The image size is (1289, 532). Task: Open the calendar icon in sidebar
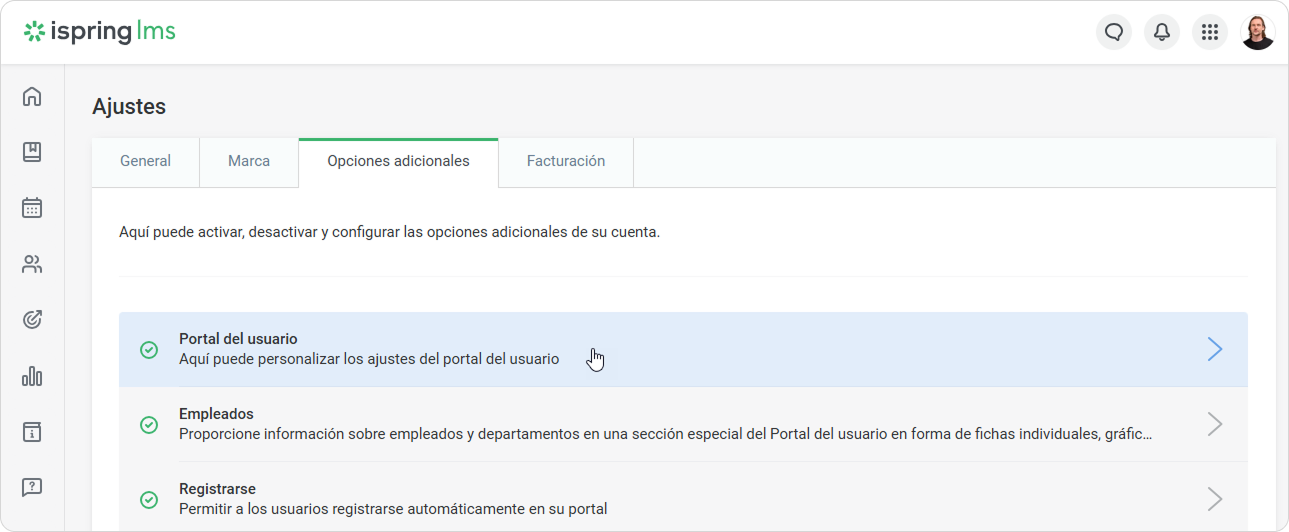coord(32,208)
